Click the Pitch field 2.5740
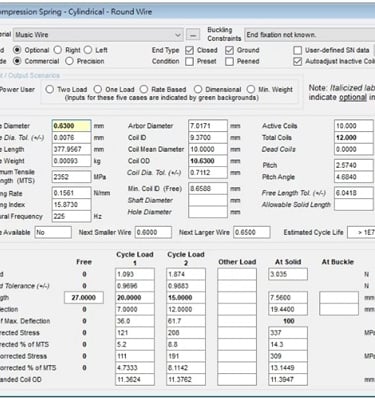Viewport: 375px width, 398px height. tap(354, 165)
